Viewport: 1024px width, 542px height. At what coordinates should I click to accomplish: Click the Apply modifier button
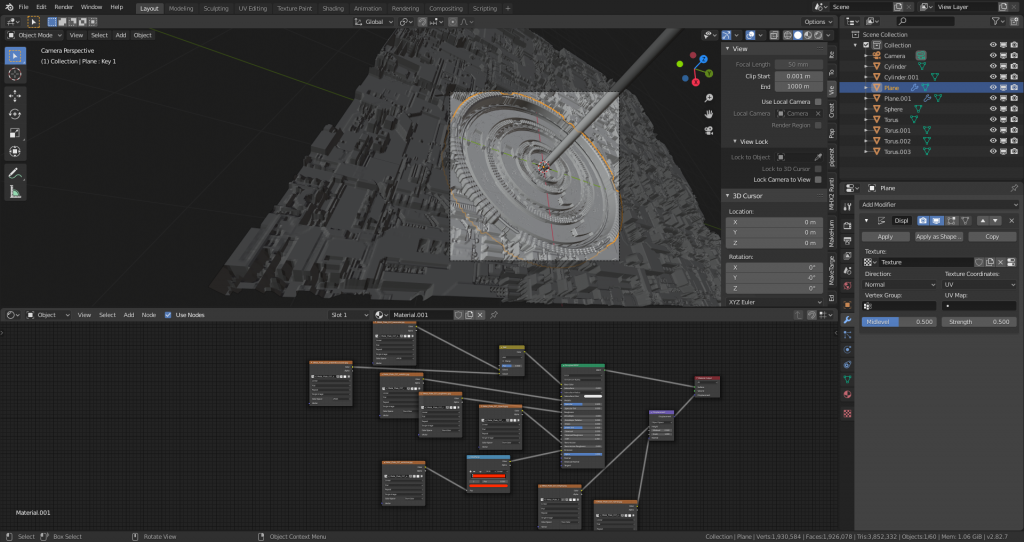pyautogui.click(x=885, y=237)
